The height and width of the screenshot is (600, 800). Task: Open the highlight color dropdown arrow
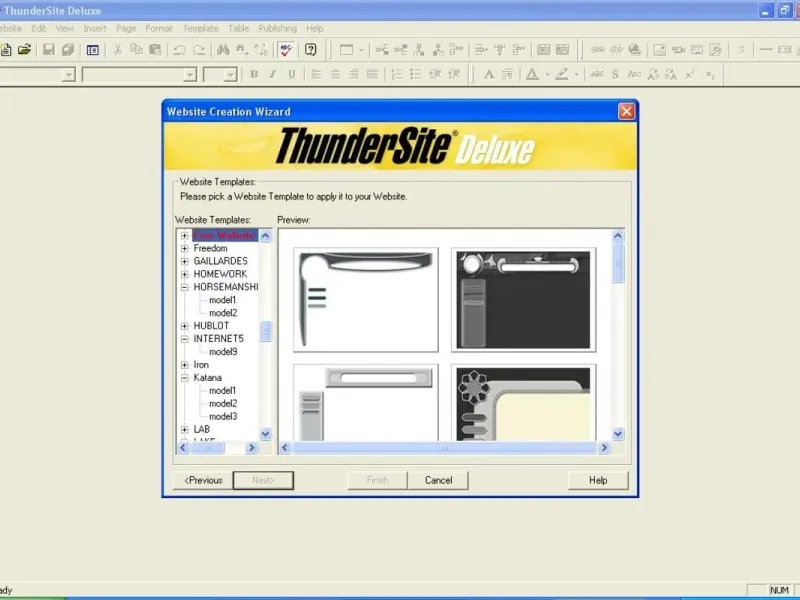pos(577,74)
